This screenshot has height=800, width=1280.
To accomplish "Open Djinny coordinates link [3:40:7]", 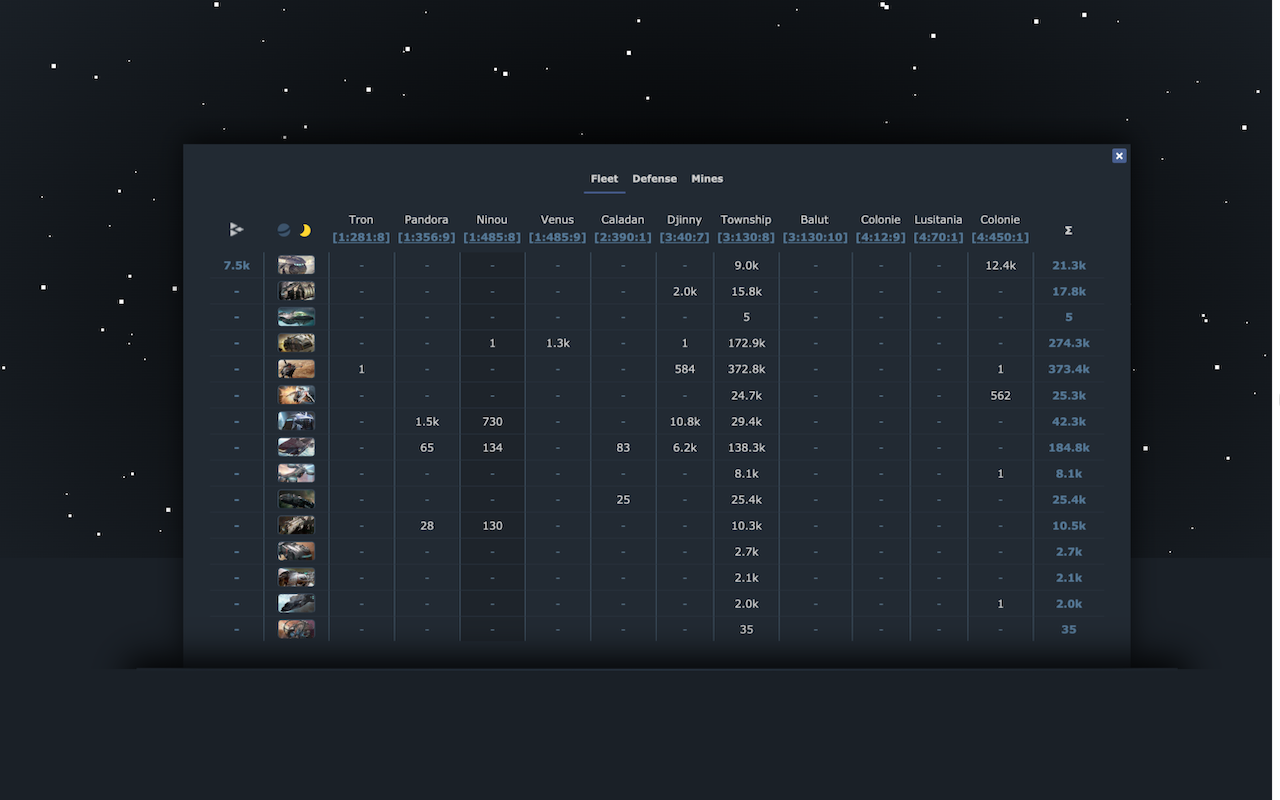I will tap(684, 238).
